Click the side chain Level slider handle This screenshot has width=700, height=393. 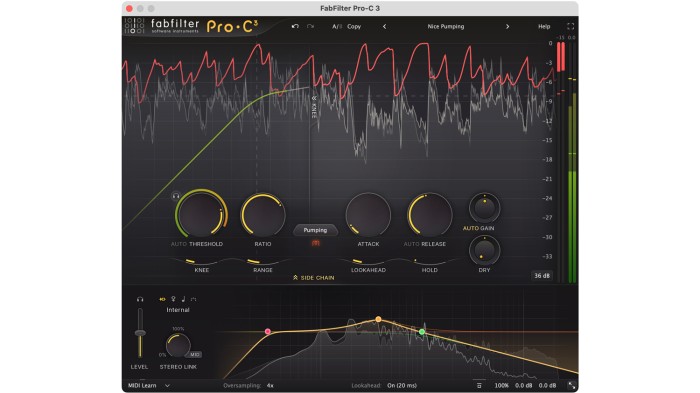click(x=140, y=333)
